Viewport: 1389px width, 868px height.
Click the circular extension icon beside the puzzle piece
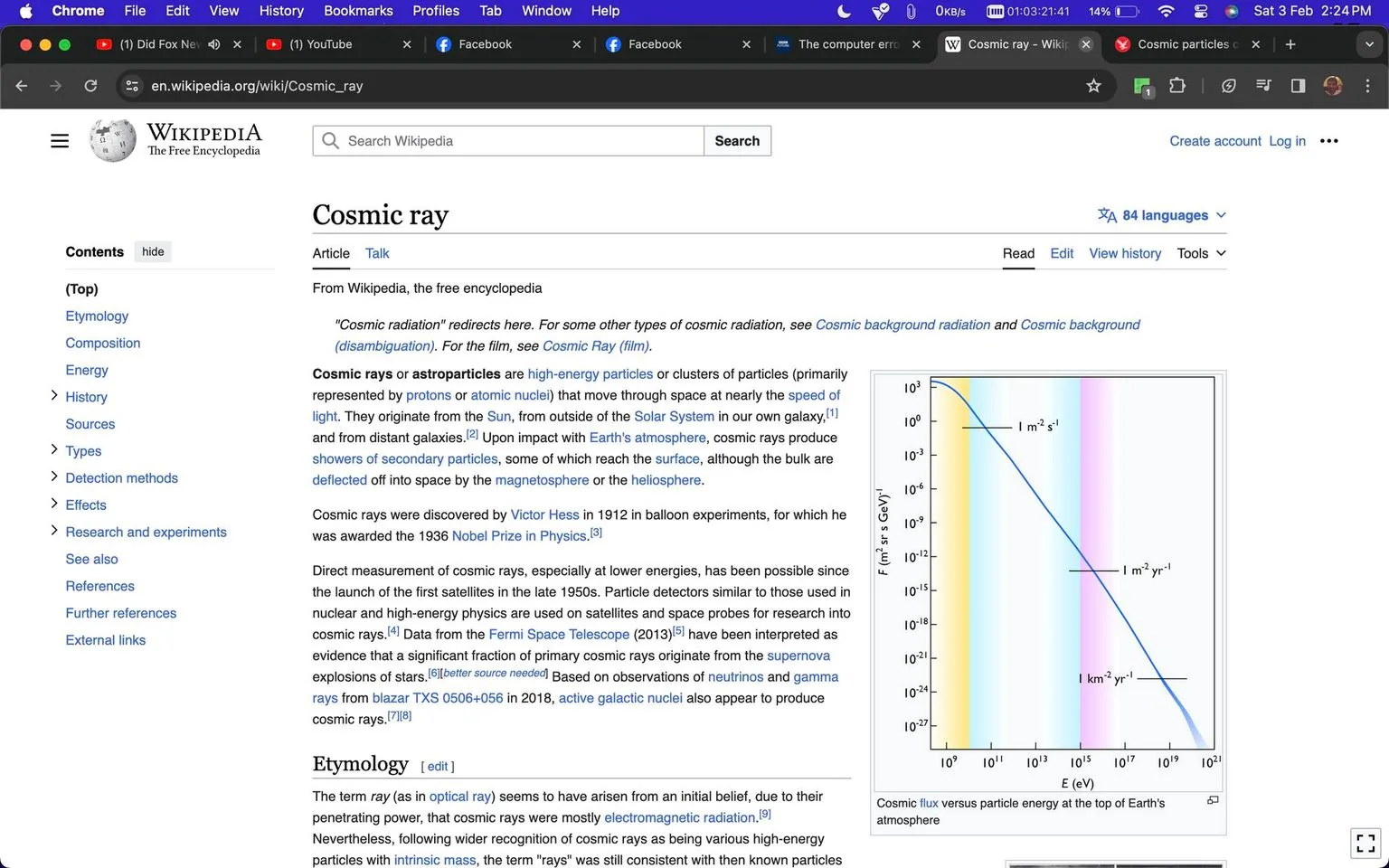1228,86
